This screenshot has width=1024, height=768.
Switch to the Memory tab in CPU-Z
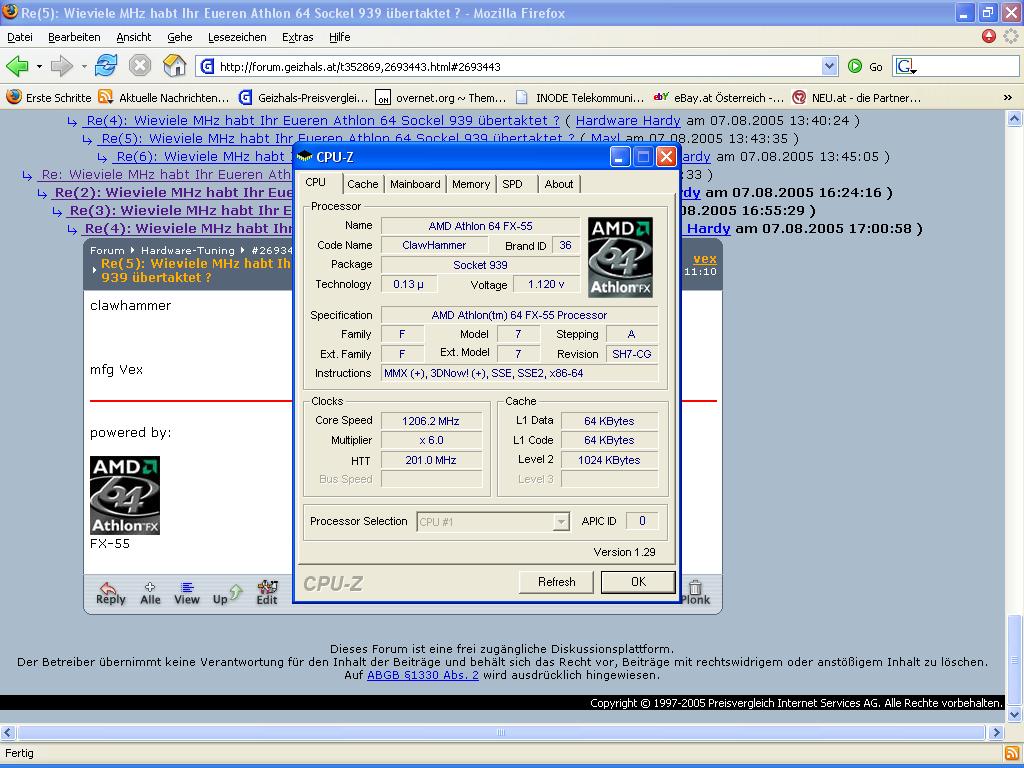[x=471, y=184]
